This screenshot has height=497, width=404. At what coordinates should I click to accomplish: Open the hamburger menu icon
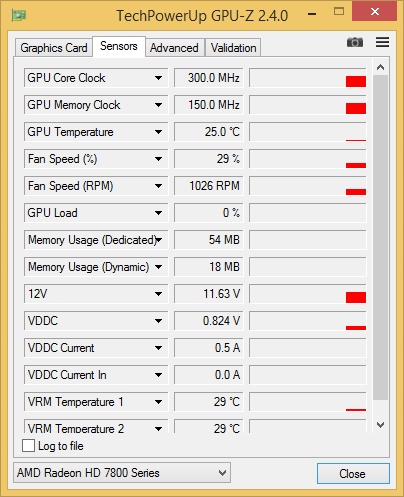[382, 42]
